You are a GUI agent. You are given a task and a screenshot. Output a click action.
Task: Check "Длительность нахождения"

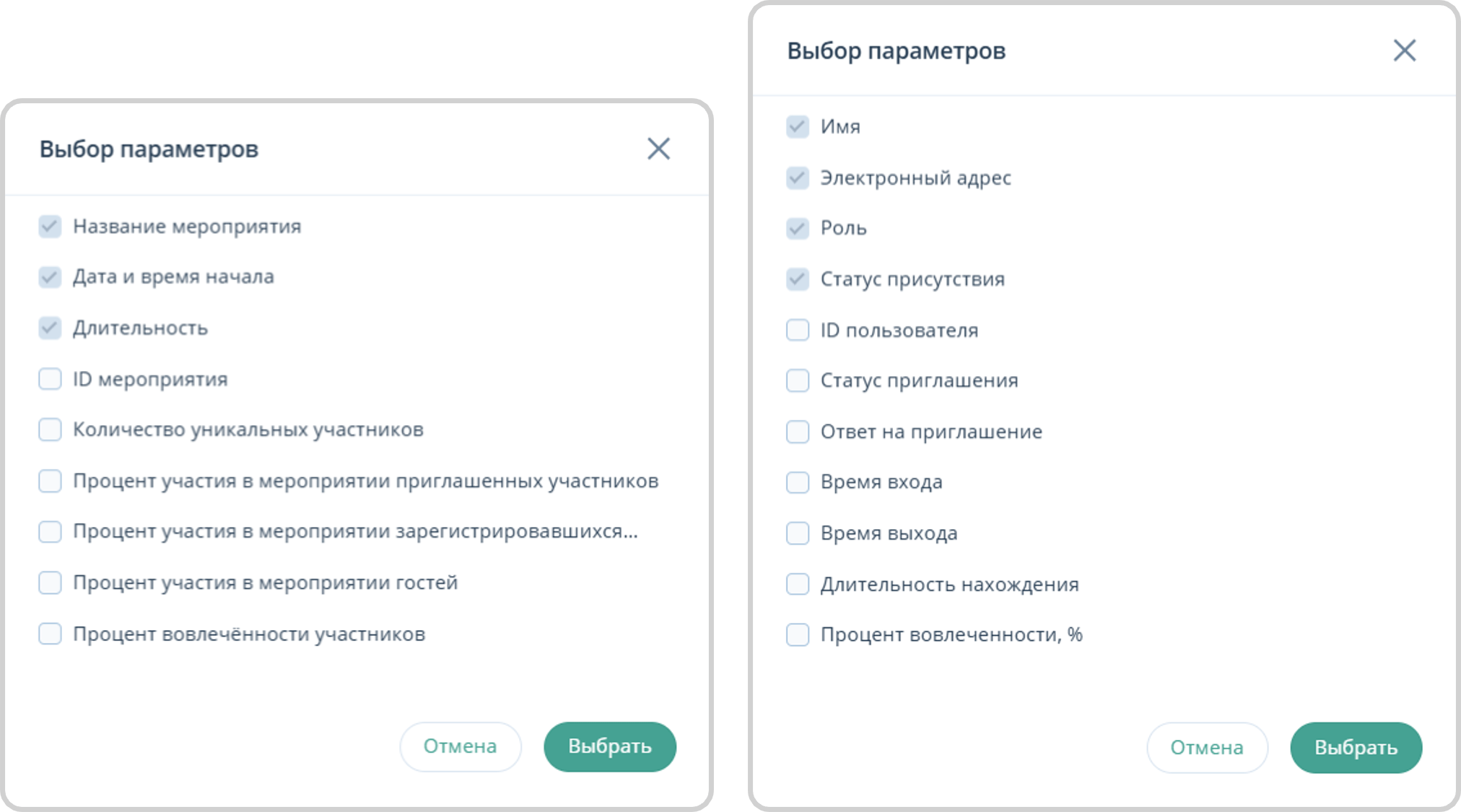point(797,584)
